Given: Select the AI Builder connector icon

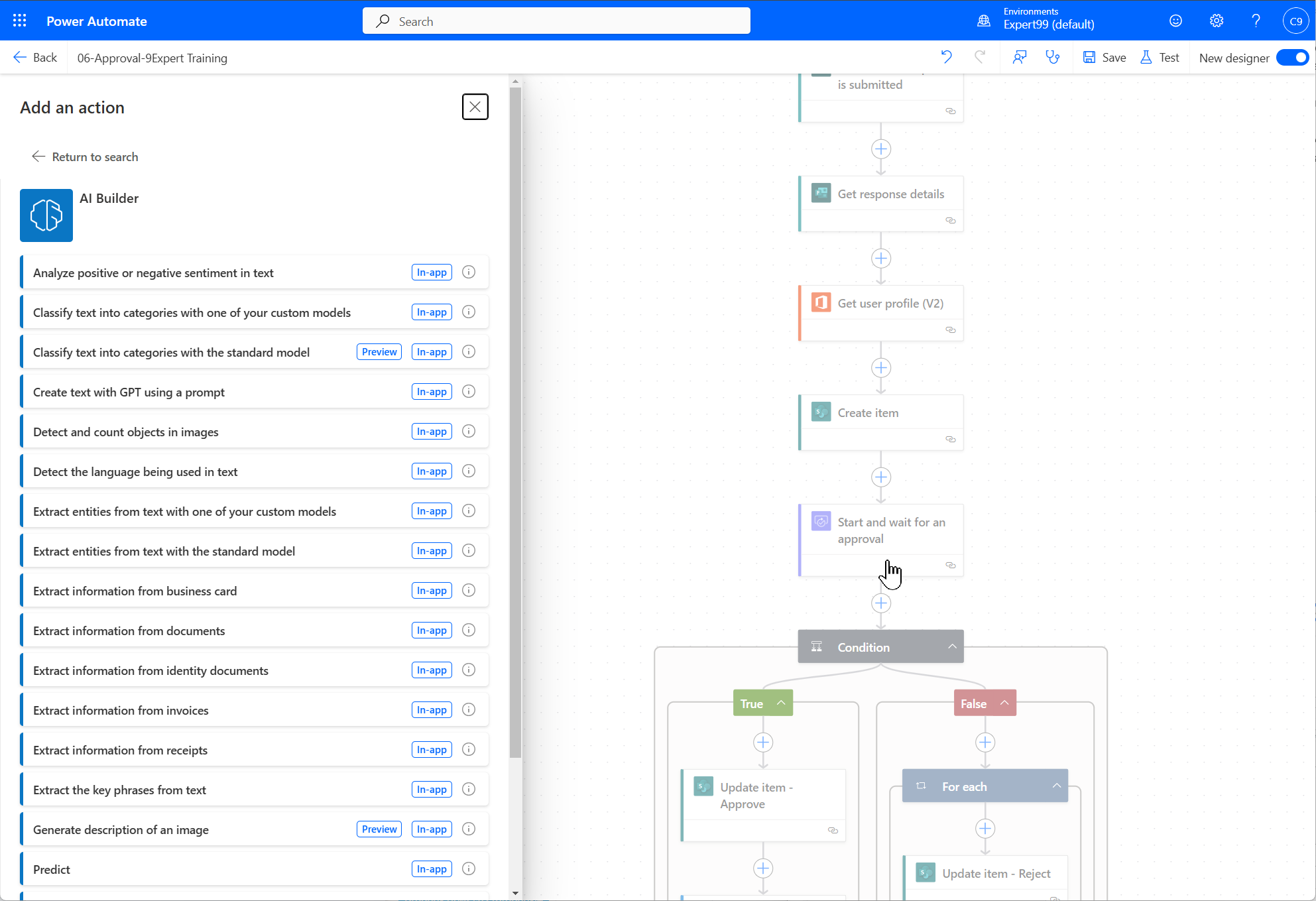Looking at the screenshot, I should [46, 215].
